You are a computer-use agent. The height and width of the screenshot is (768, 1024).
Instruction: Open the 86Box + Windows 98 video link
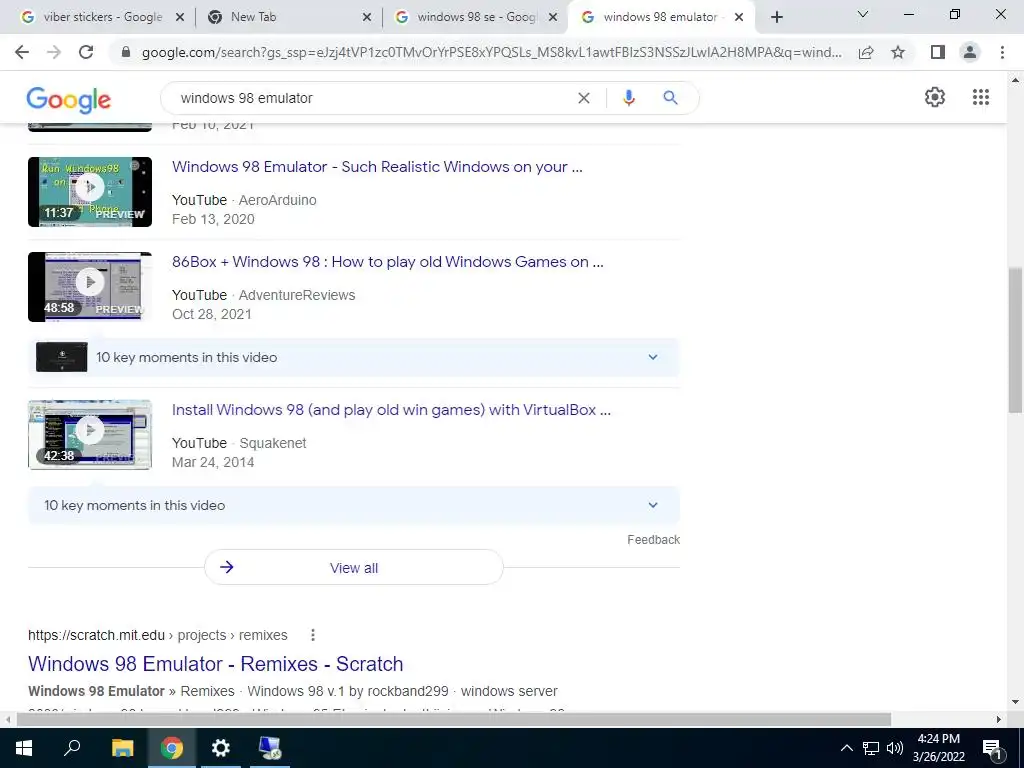click(387, 262)
